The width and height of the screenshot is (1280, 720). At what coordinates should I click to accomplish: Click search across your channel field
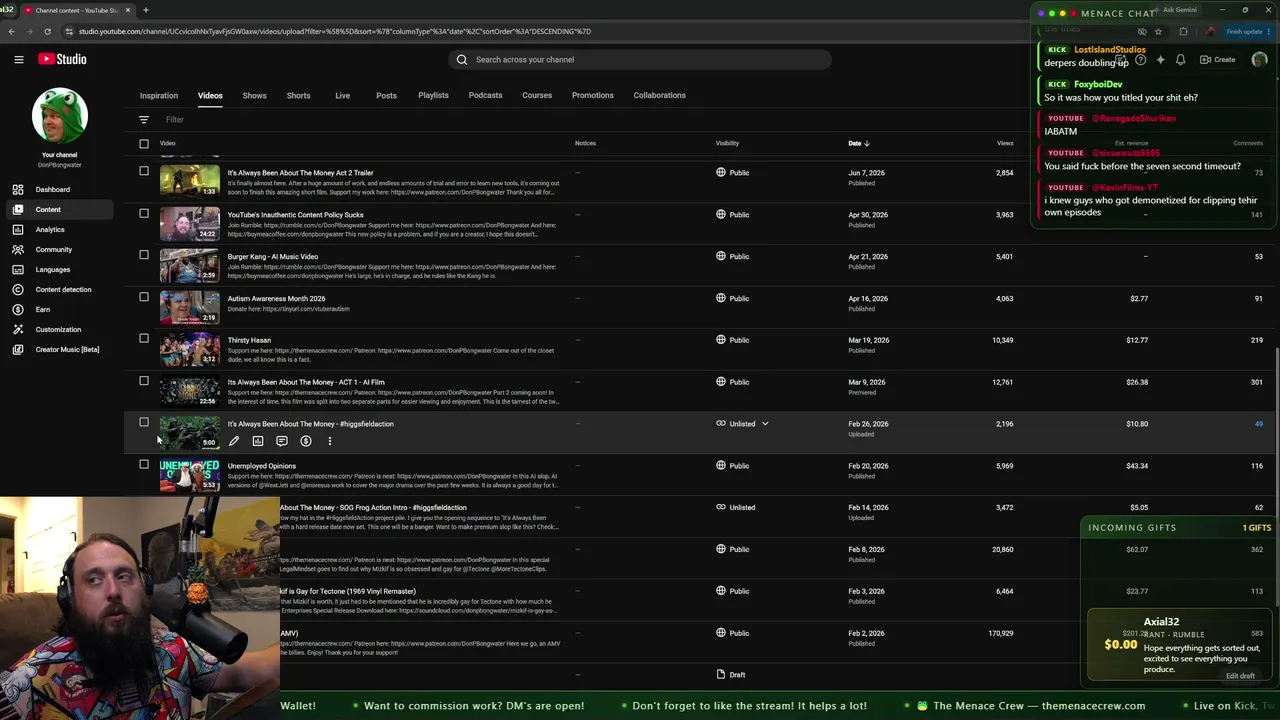click(640, 59)
